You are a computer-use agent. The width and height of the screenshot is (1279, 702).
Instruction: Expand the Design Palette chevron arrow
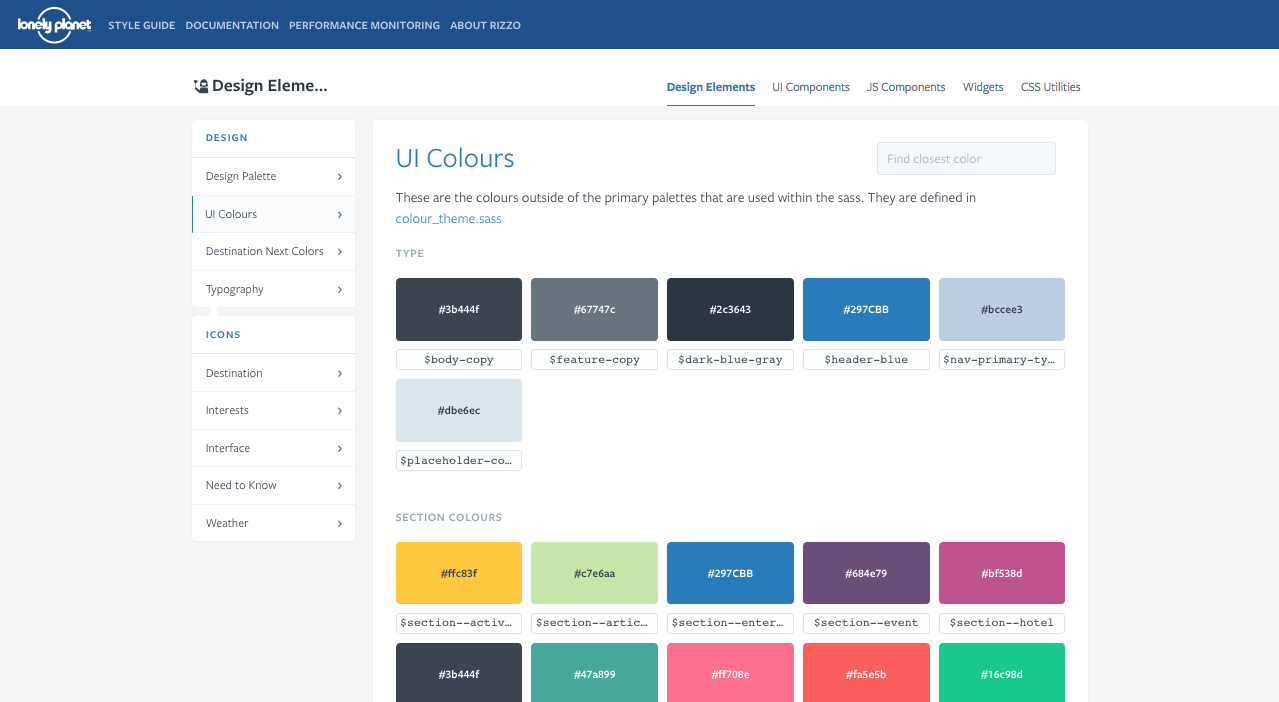click(x=340, y=177)
